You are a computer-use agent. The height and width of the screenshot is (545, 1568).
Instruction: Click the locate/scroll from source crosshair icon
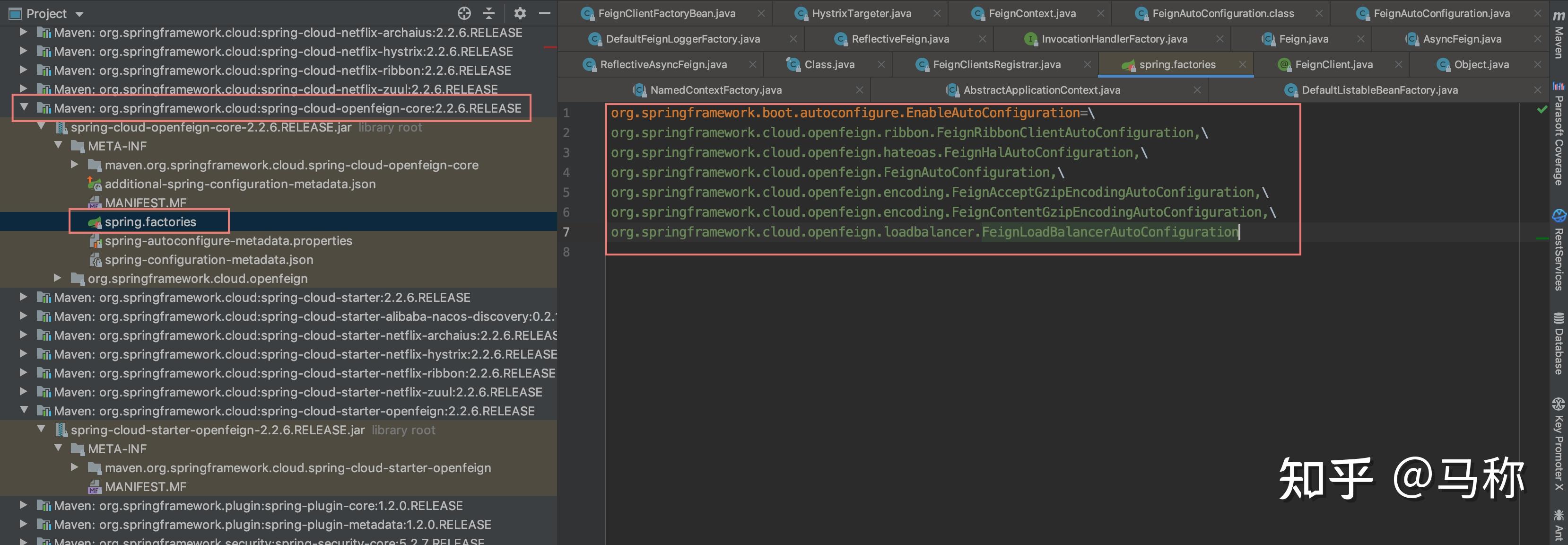[464, 13]
